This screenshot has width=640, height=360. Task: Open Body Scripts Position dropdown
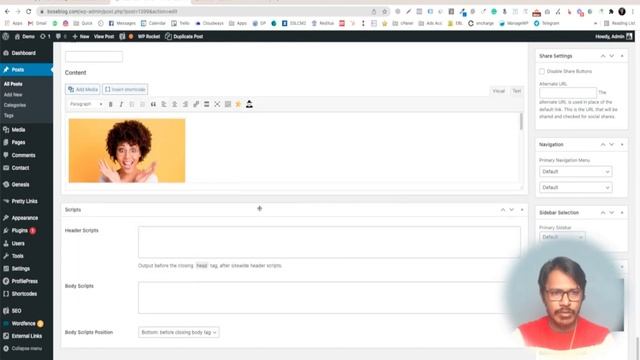point(179,332)
